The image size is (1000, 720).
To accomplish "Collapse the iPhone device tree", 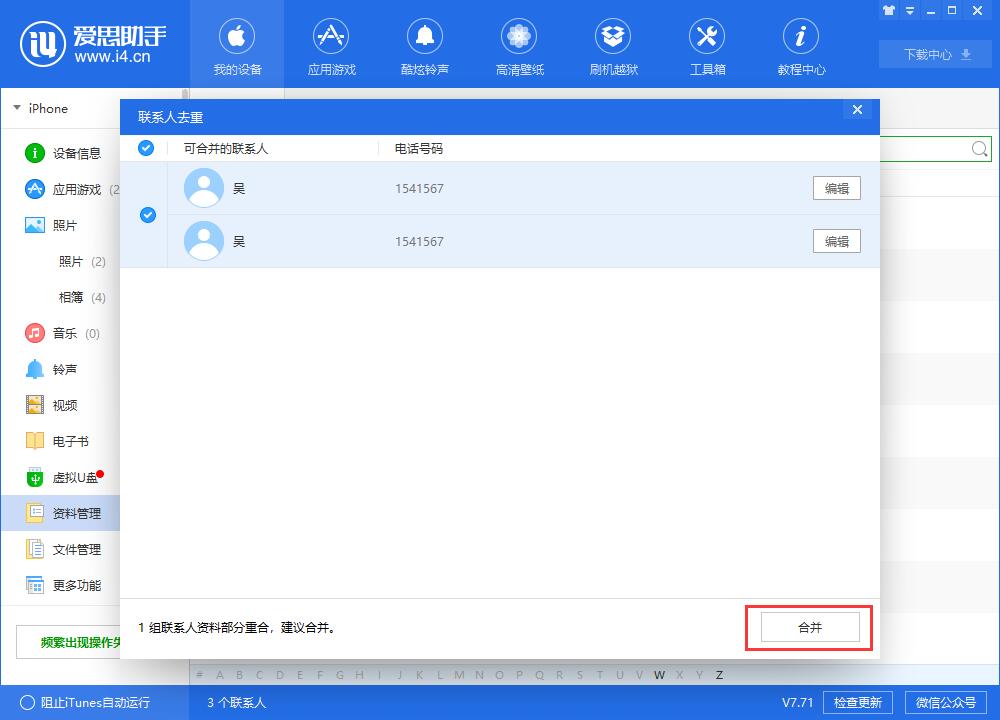I will tap(15, 108).
